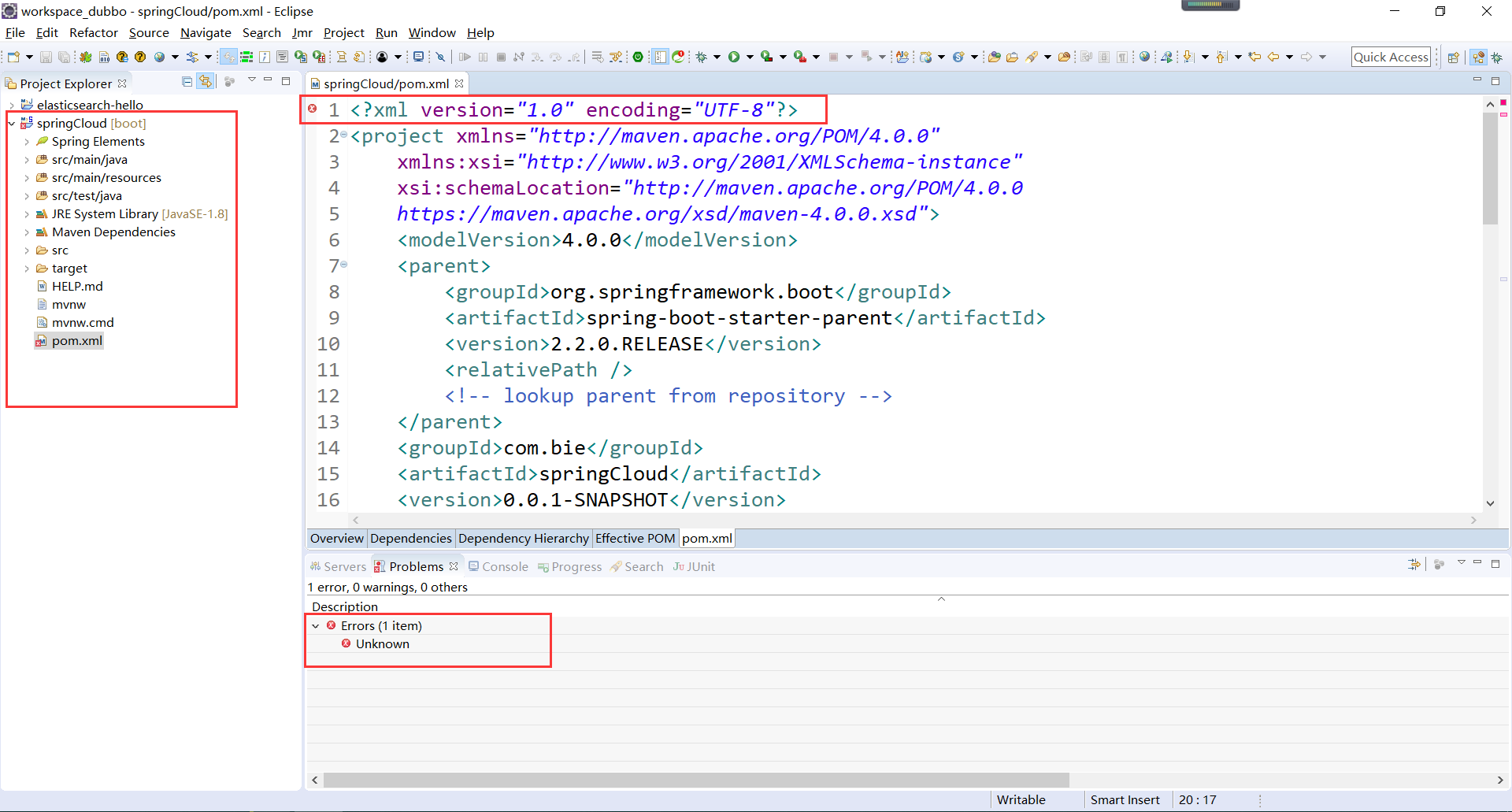Viewport: 1512px width, 812px height.
Task: Click the editor vertical scrollbar thumb
Action: pyautogui.click(x=1490, y=167)
